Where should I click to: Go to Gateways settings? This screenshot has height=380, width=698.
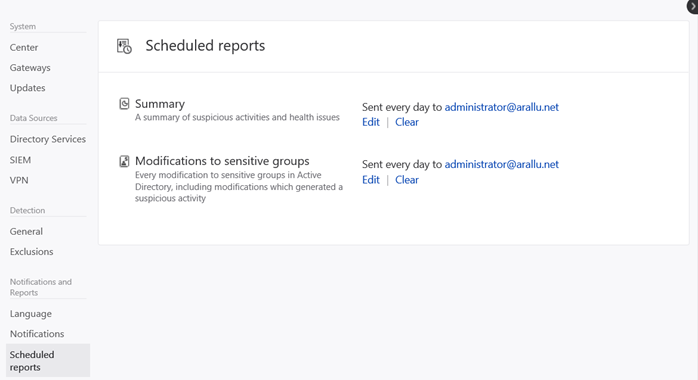(30, 68)
